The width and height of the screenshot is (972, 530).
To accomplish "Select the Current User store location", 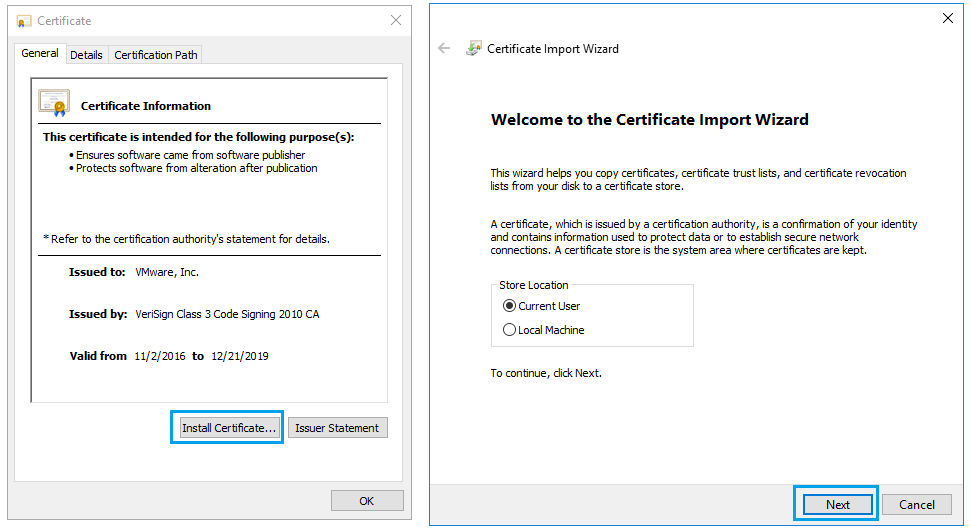I will (x=510, y=306).
